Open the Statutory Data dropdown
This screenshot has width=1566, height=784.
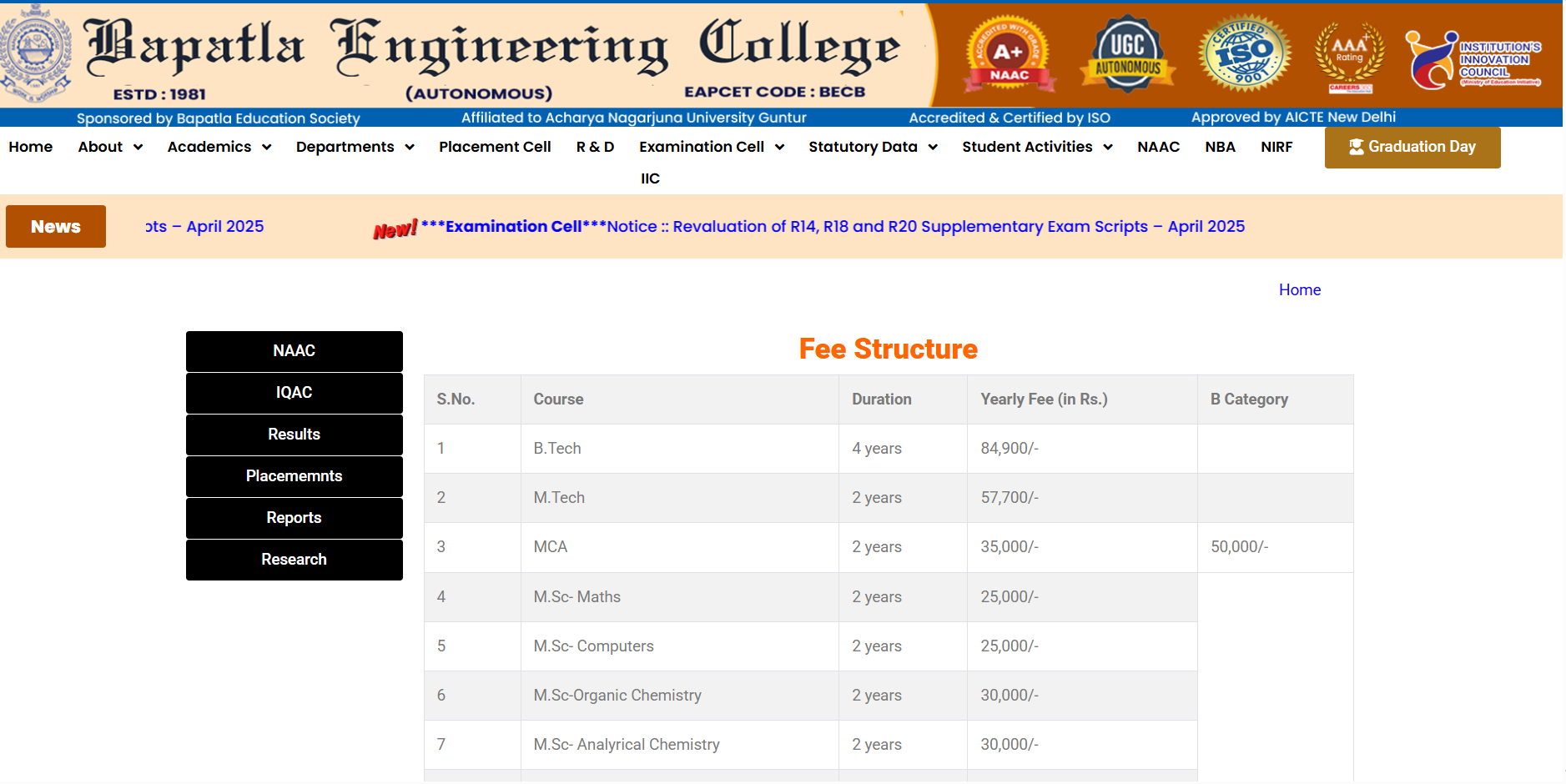pyautogui.click(x=873, y=148)
